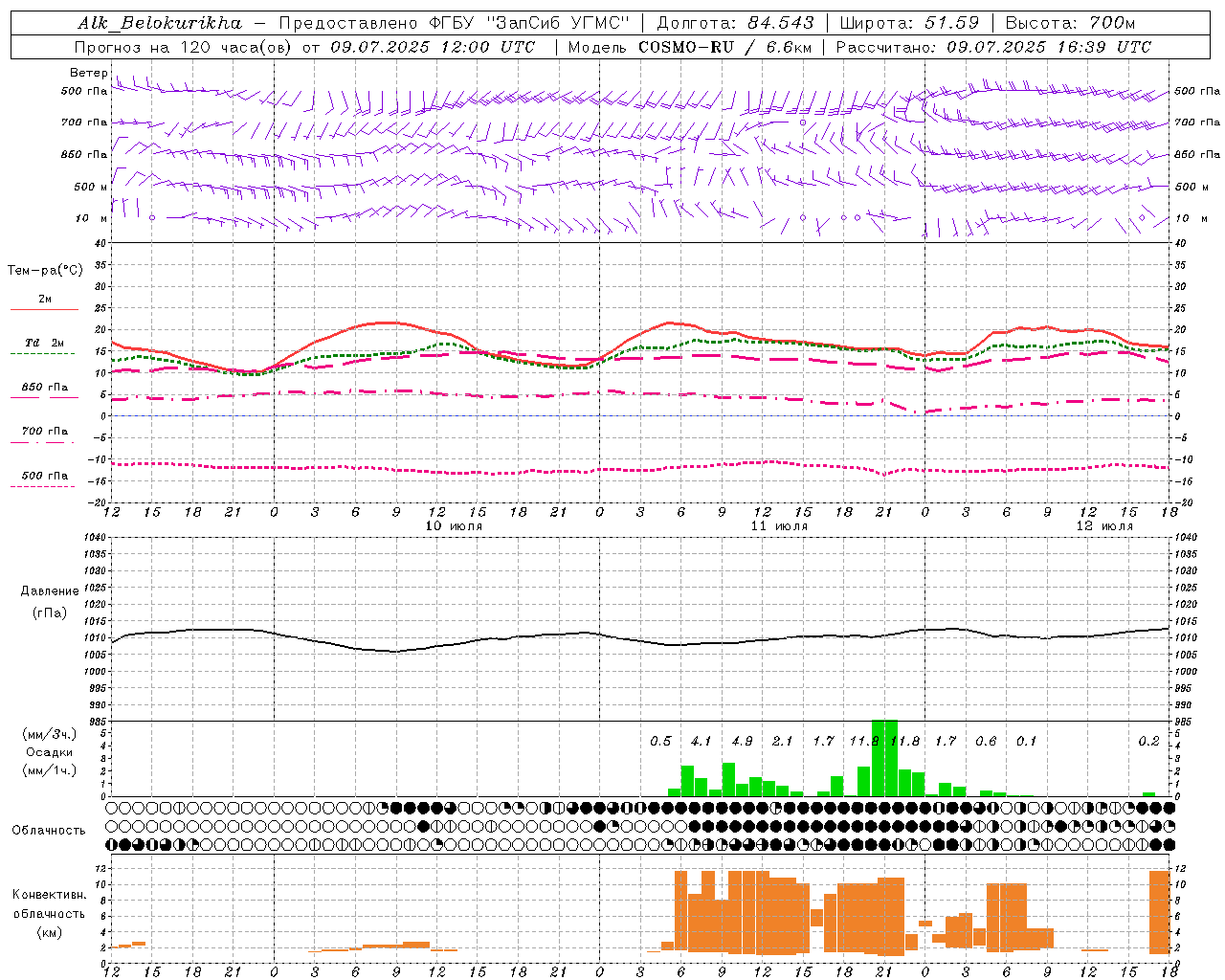Click the "12 июля" date label
Image resolution: width=1225 pixels, height=980 pixels.
[x=1104, y=526]
